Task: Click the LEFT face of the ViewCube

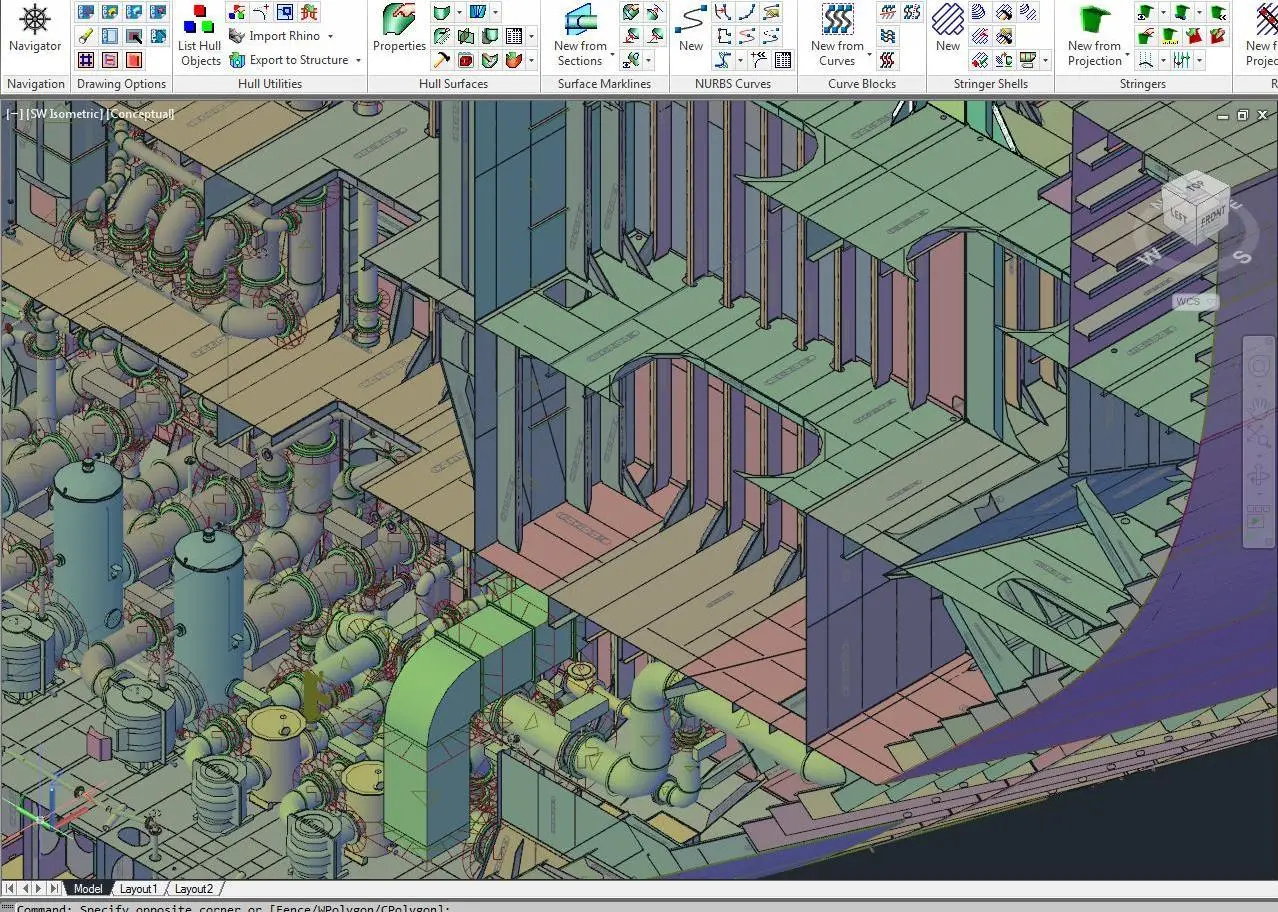Action: tap(1180, 215)
